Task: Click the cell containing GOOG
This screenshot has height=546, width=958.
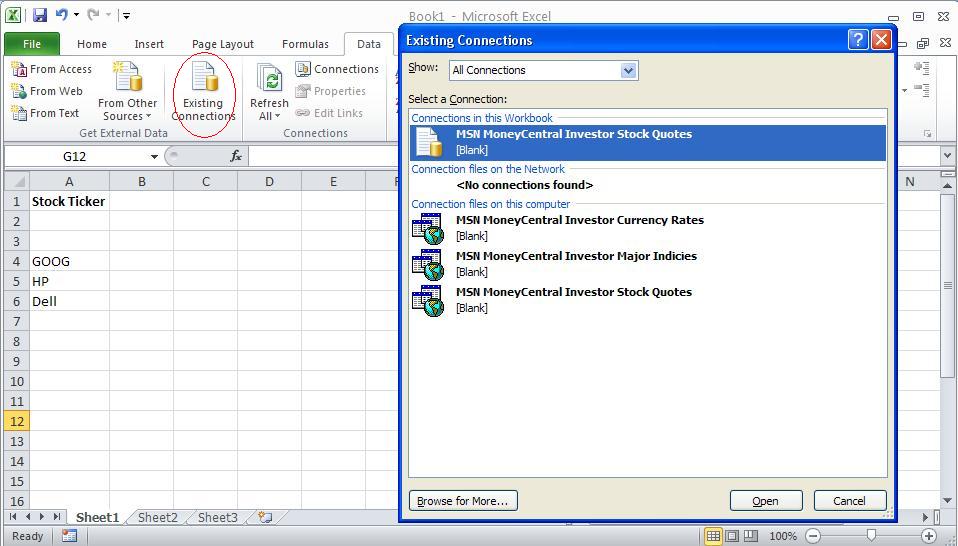Action: 69,261
